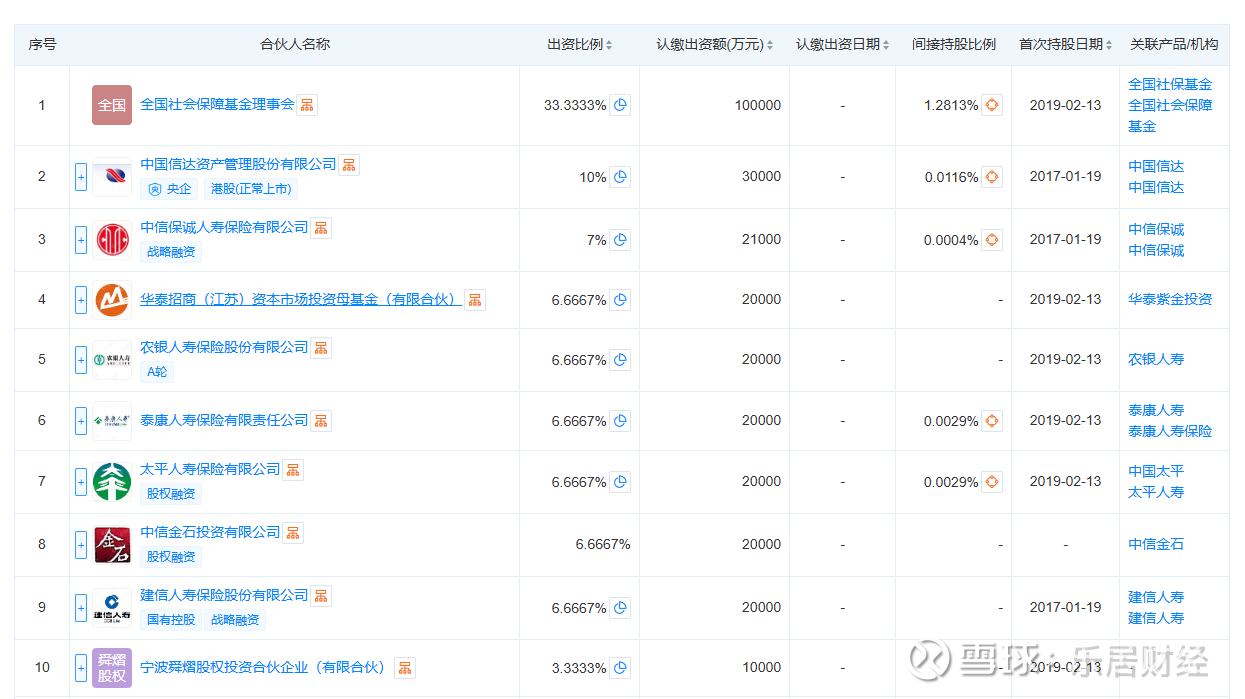
Task: Open 农银人寿保险股份有限公司 partner link
Action: [224, 347]
